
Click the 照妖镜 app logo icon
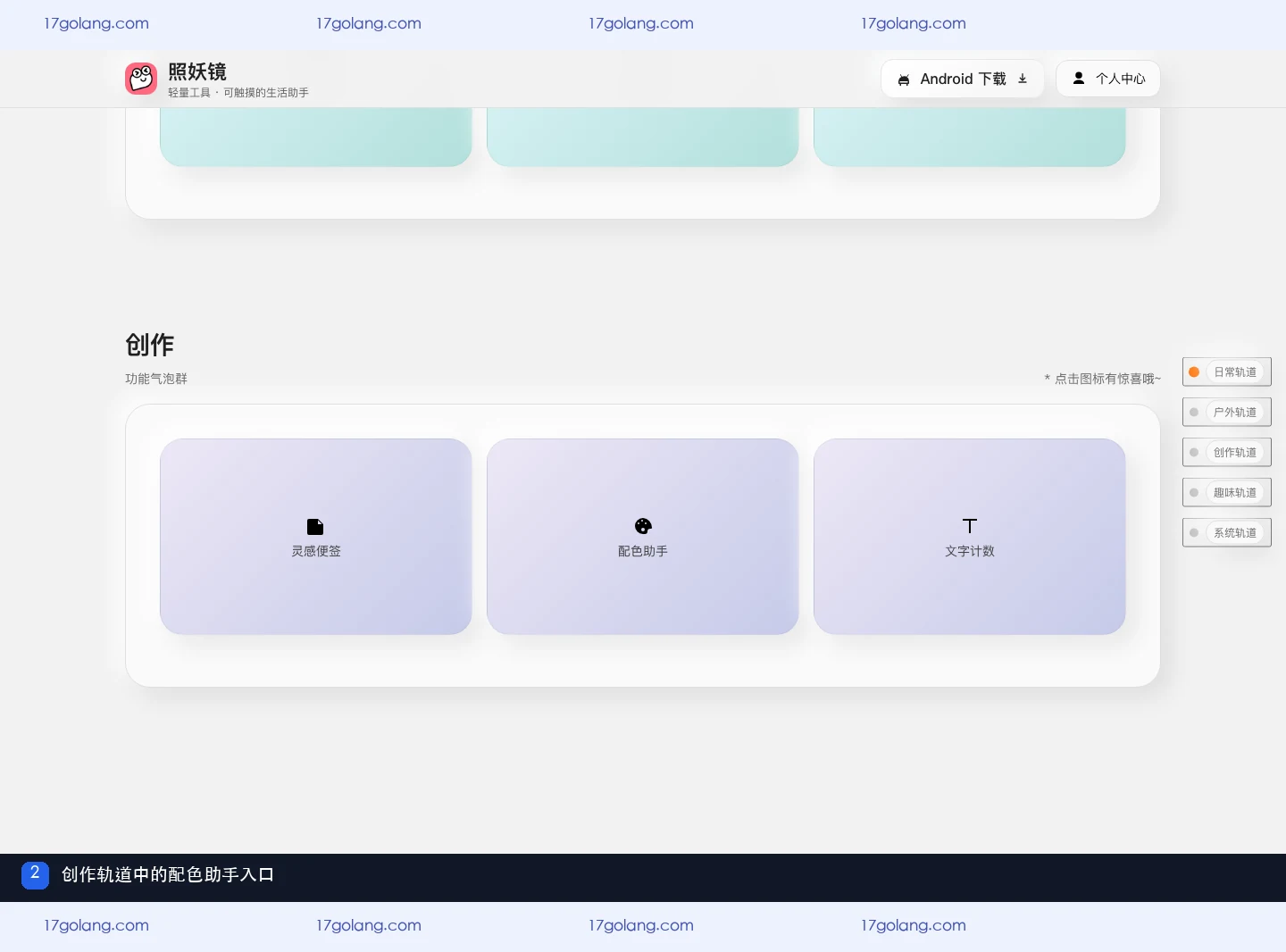141,79
